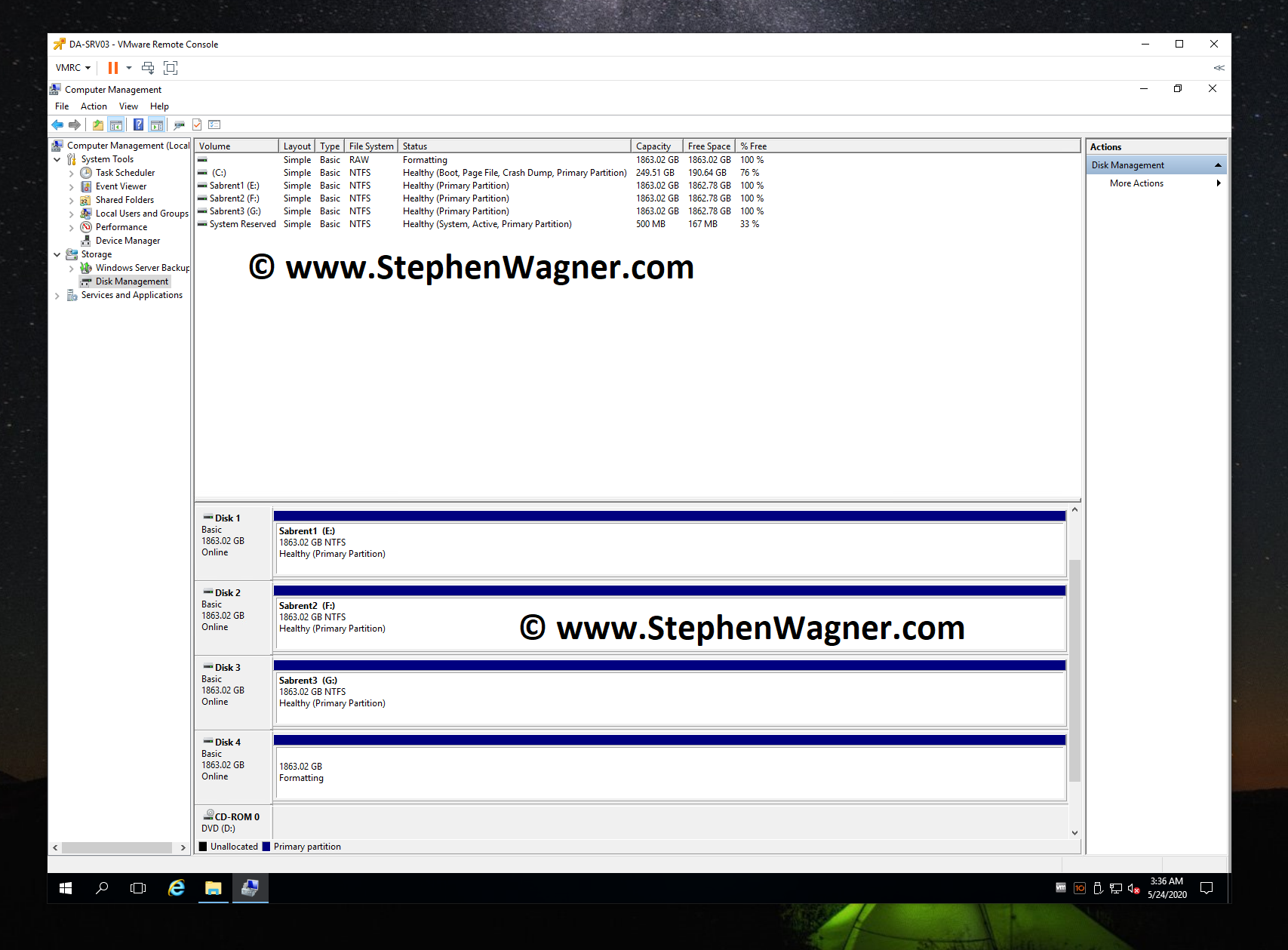The height and width of the screenshot is (950, 1288).
Task: Select Event Viewer in the tree
Action: [x=121, y=186]
